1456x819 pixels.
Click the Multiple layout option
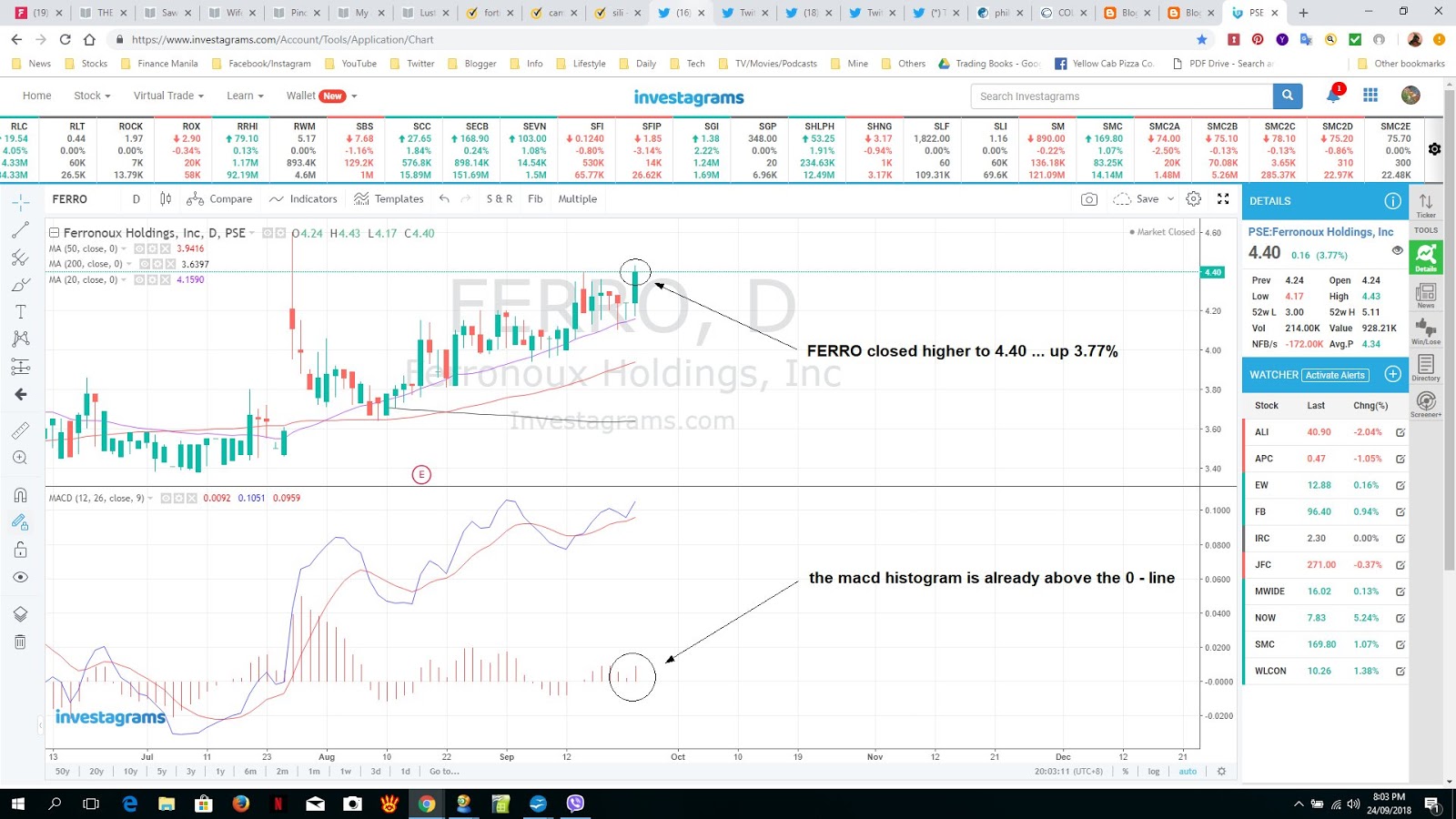(x=578, y=198)
